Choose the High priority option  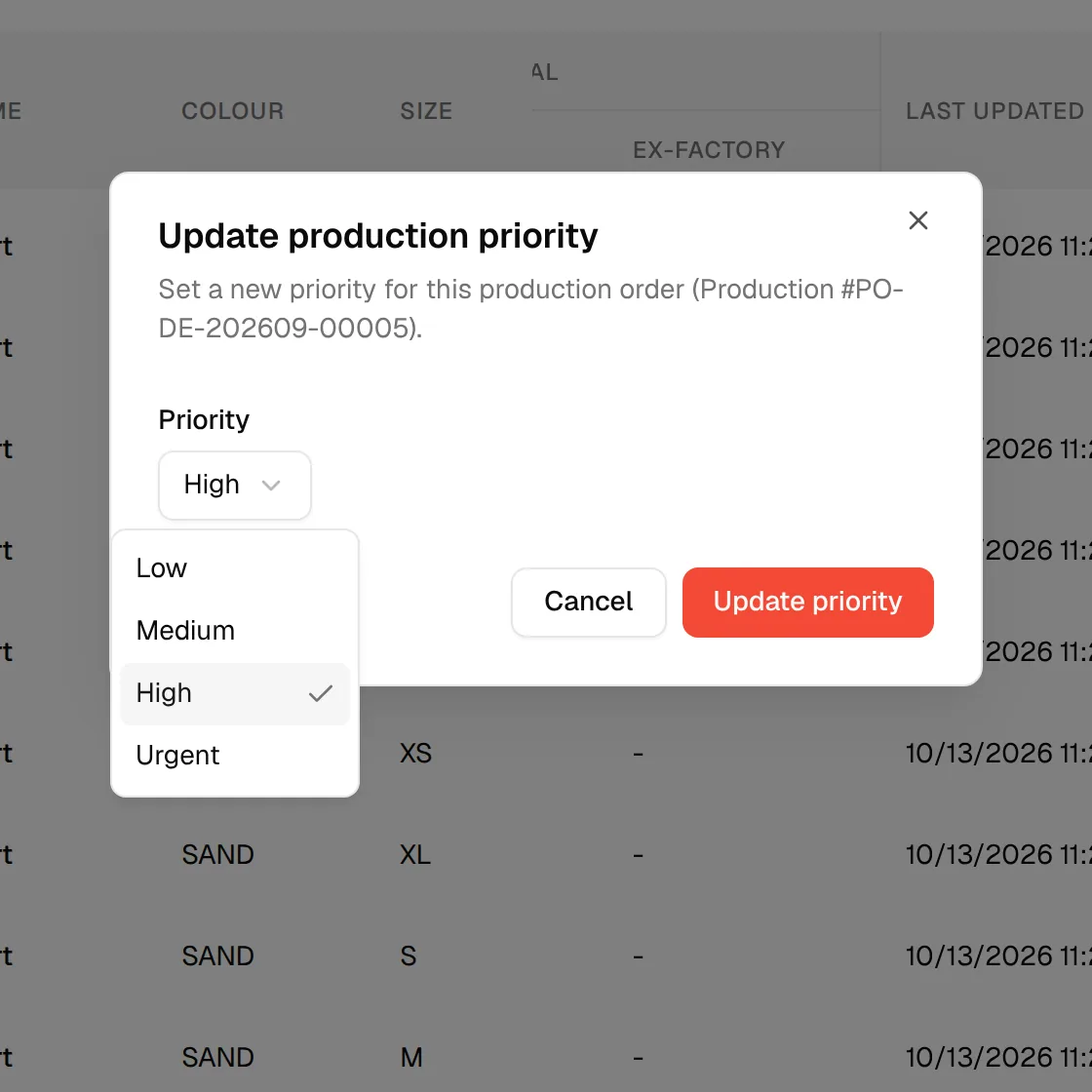click(x=235, y=693)
